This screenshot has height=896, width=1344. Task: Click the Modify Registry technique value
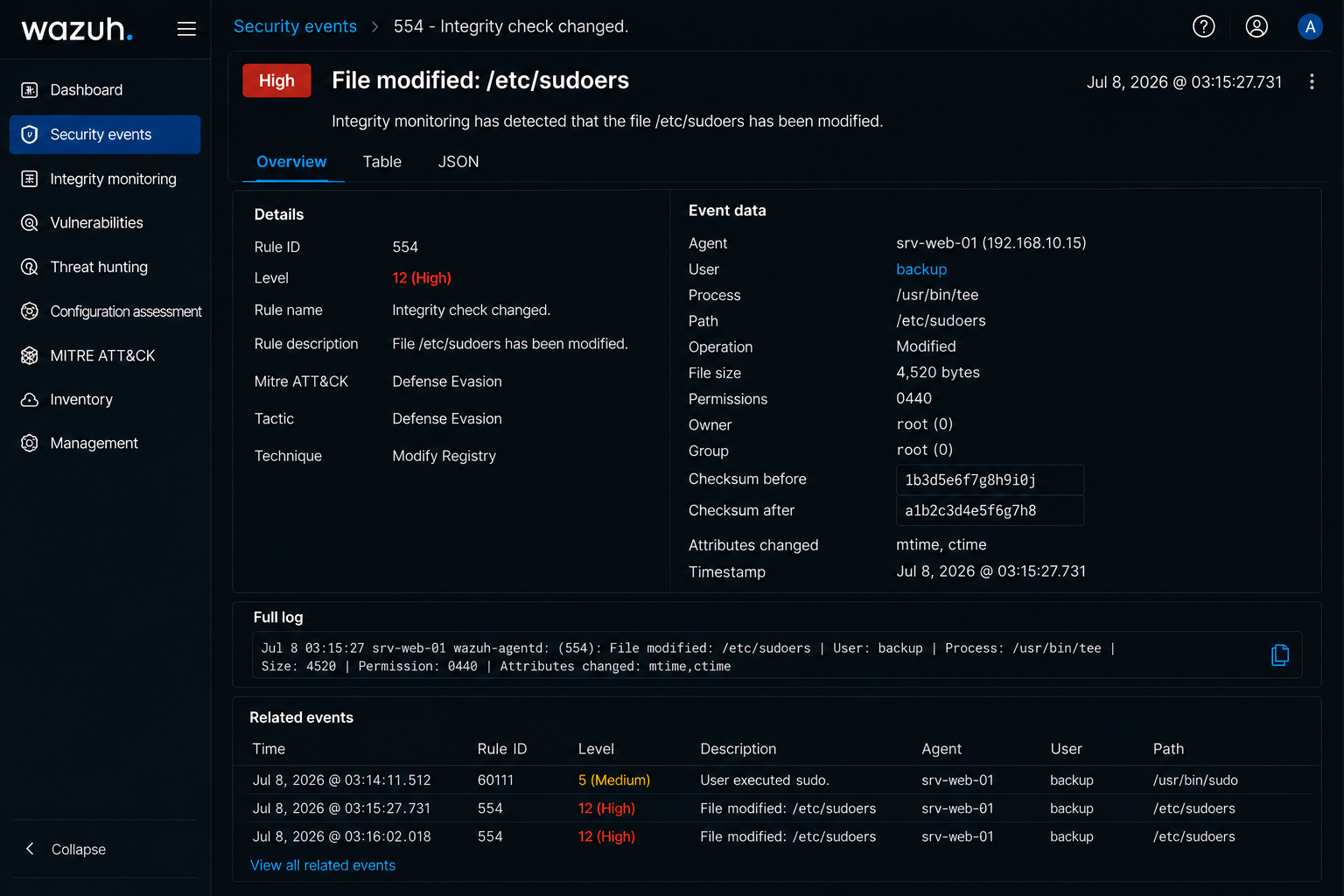[x=444, y=456]
